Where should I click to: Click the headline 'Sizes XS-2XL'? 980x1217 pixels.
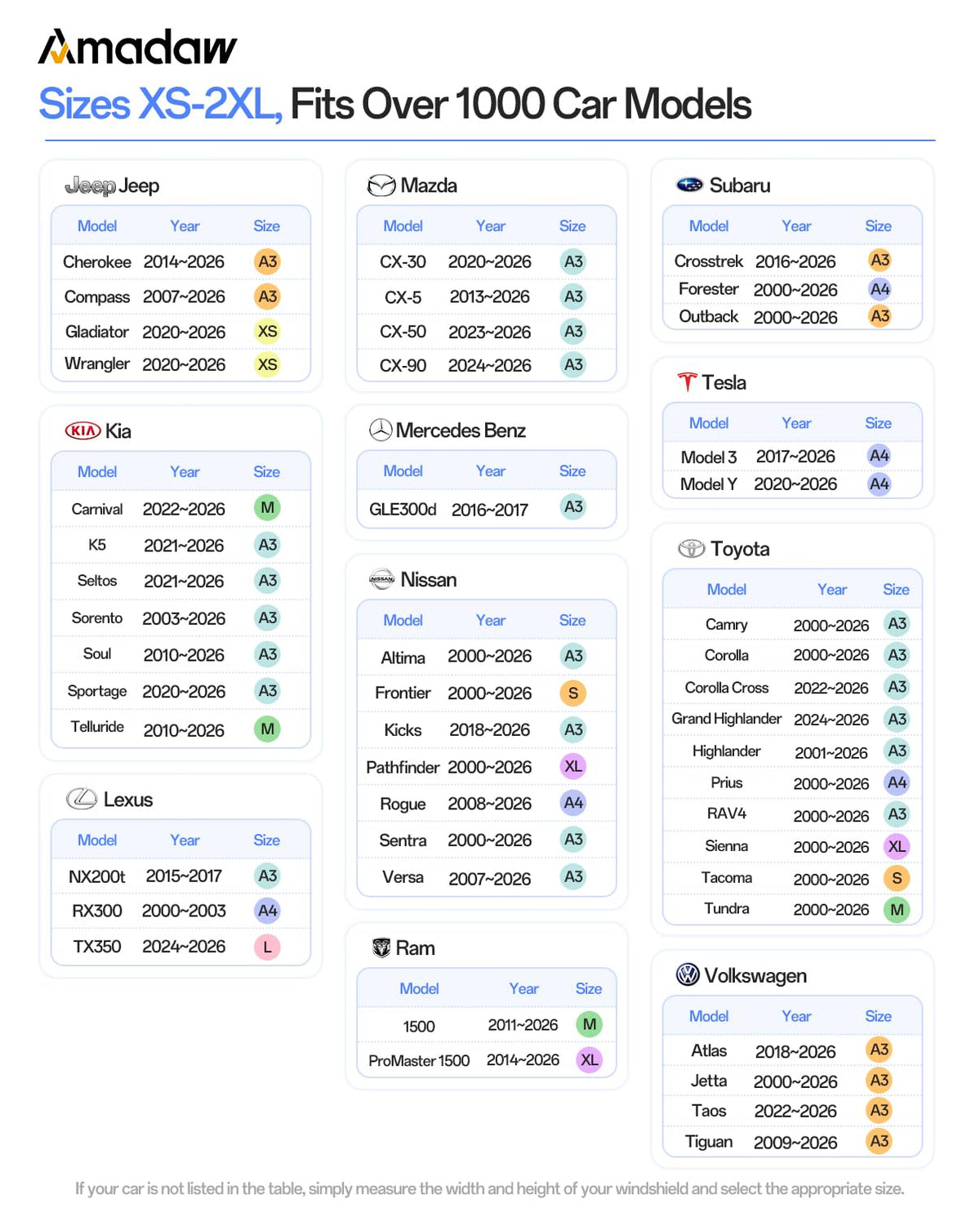point(160,105)
